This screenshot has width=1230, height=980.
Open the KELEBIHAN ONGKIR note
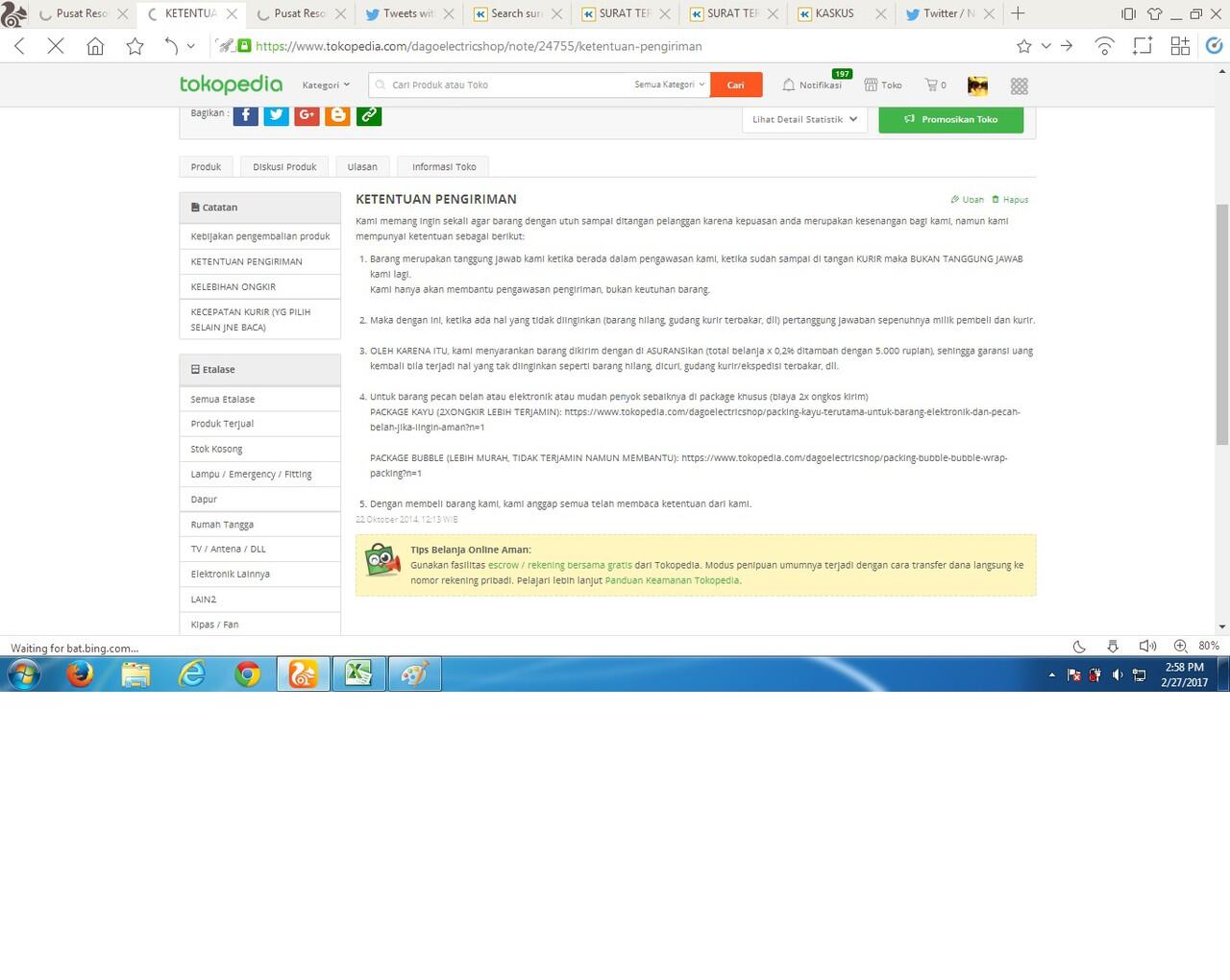click(260, 286)
